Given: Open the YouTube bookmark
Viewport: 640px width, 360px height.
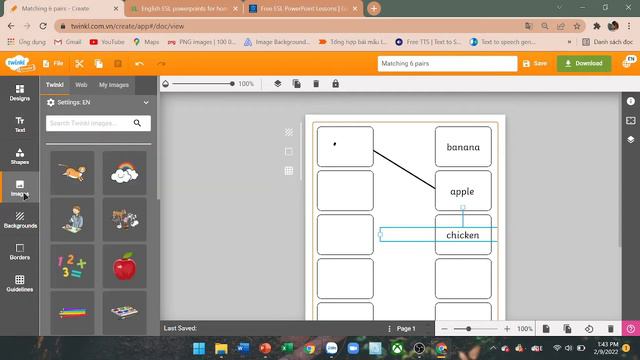Looking at the screenshot, I should pos(107,42).
